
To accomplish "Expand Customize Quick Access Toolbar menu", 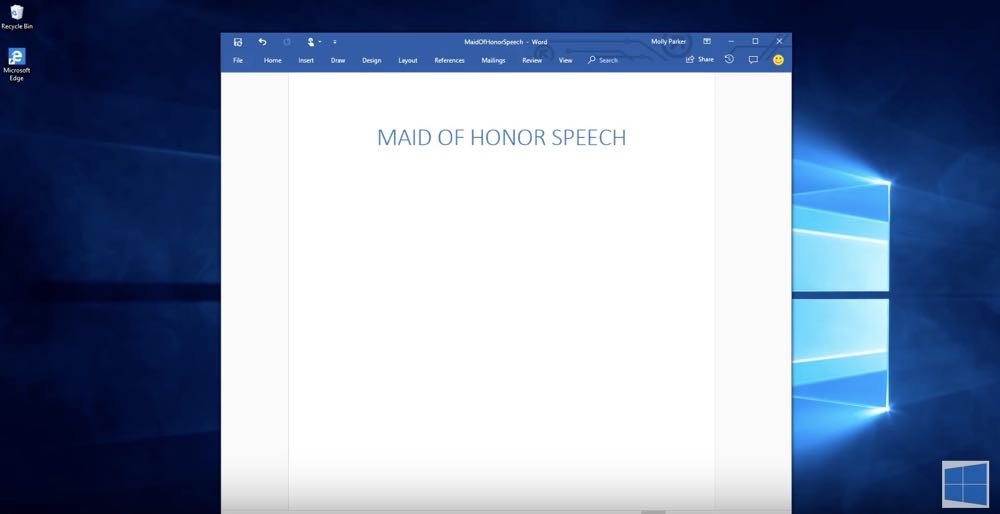I will click(335, 42).
